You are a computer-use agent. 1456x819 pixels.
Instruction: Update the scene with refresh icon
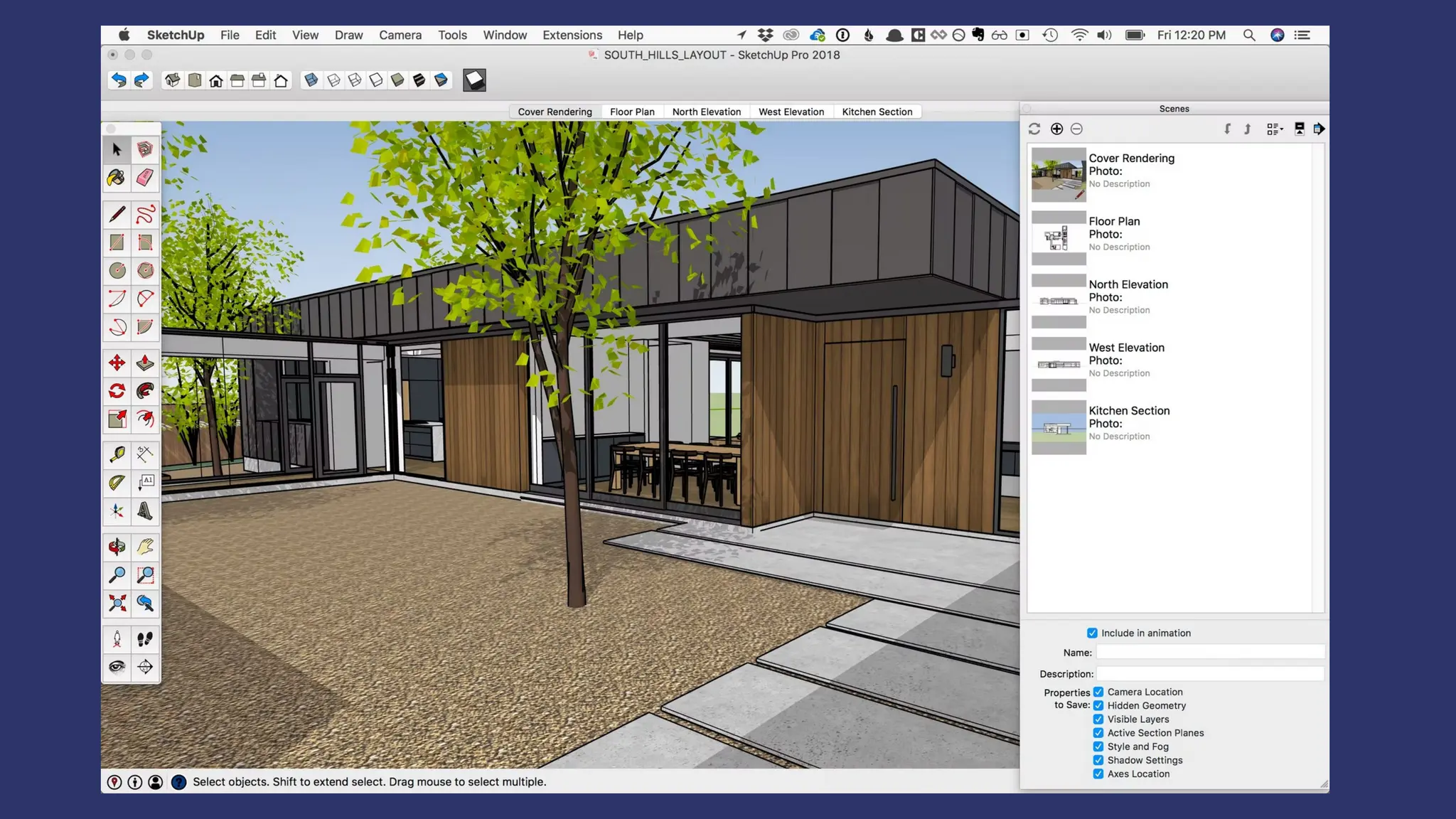coord(1034,129)
